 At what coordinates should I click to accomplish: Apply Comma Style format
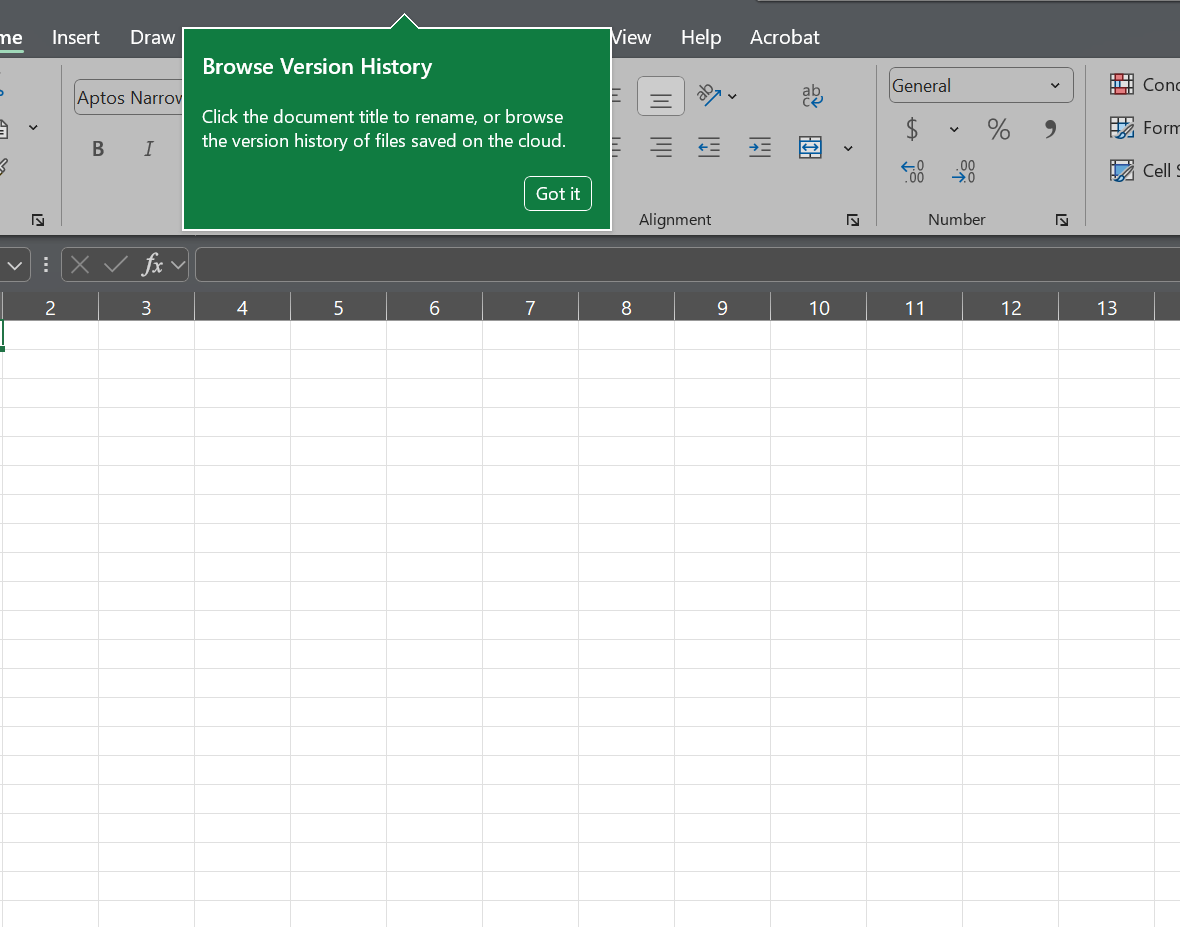click(x=1051, y=129)
